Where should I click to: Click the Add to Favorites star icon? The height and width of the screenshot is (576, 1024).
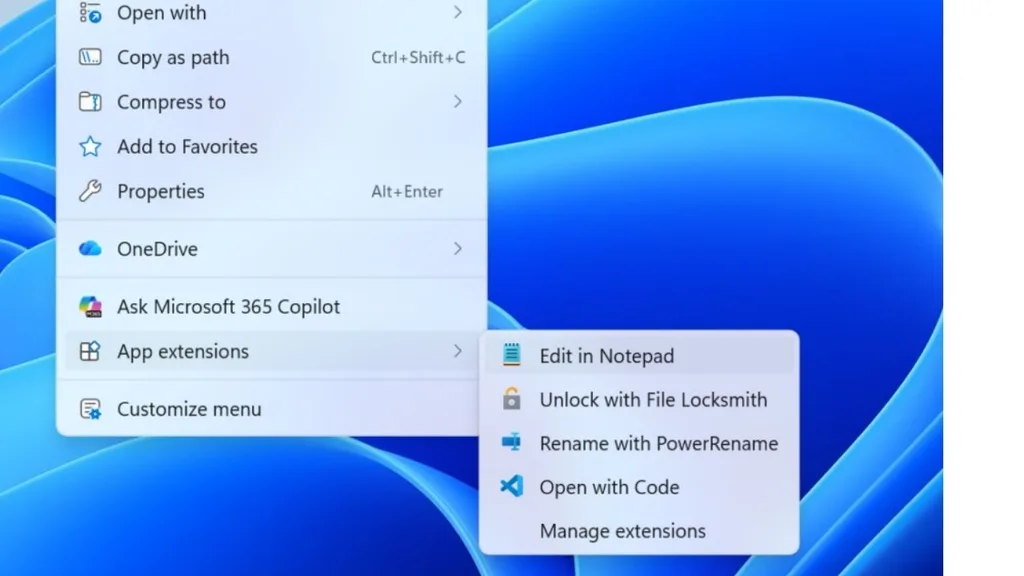click(90, 146)
